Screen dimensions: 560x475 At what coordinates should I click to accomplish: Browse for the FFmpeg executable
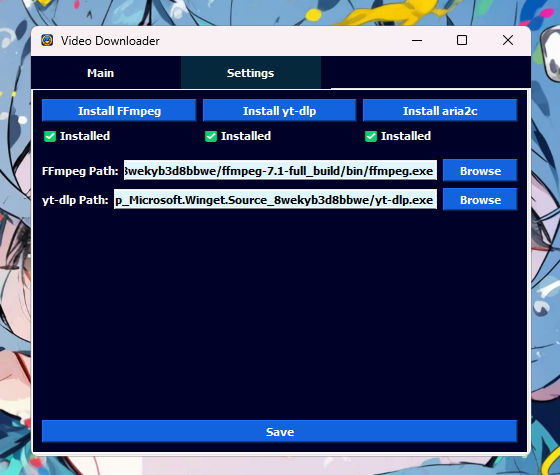[480, 170]
